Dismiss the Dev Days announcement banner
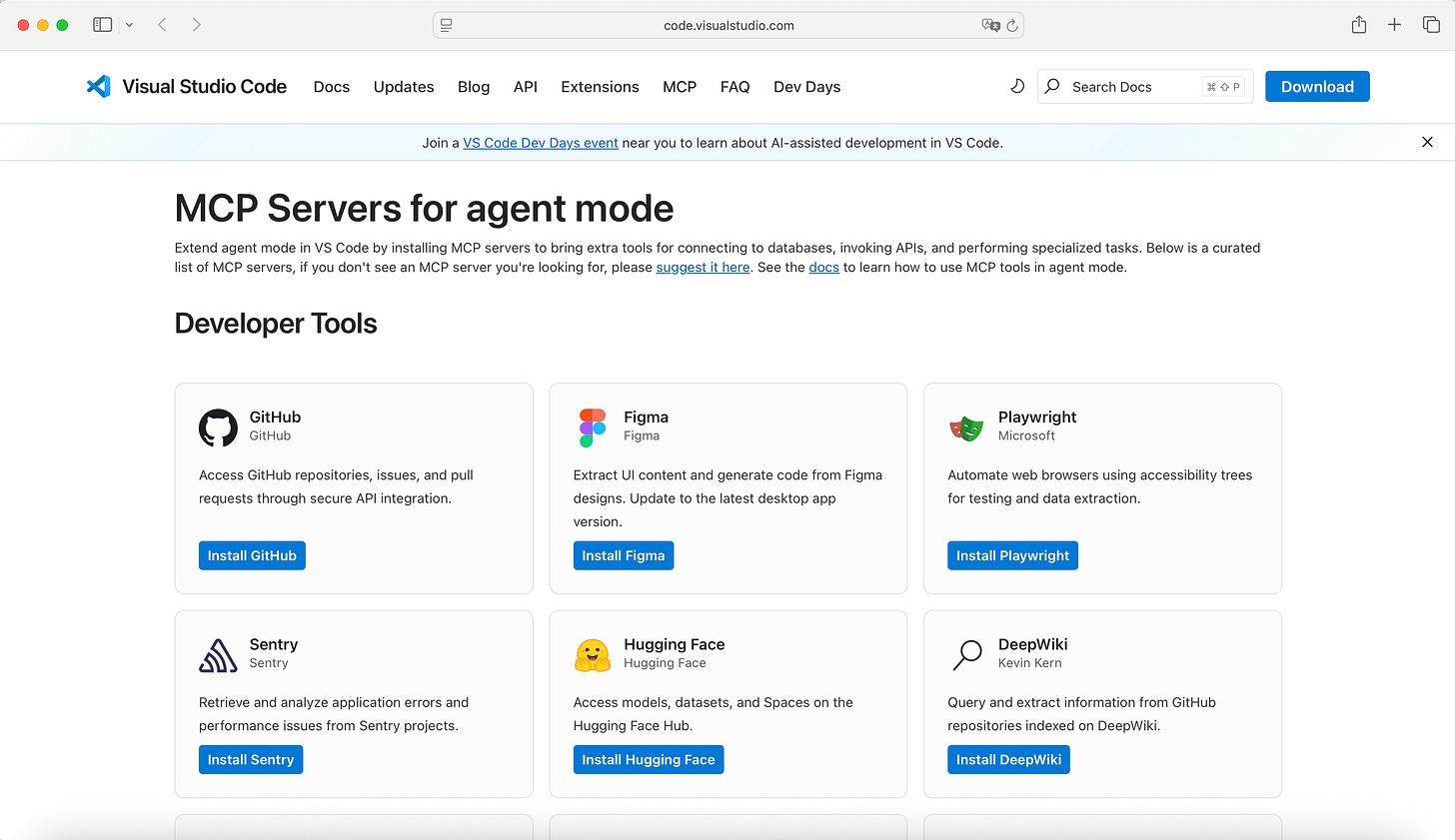The width and height of the screenshot is (1455, 840). (1427, 142)
